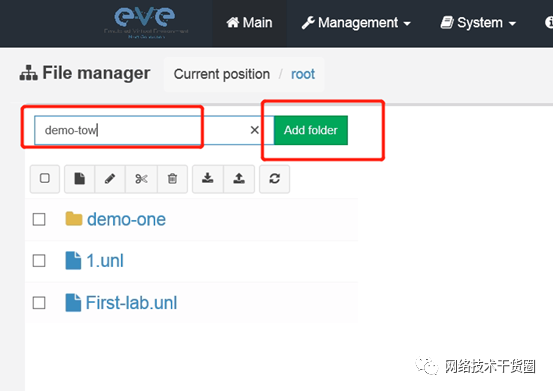Click the green Add folder button
Viewport: 553px width, 391px height.
click(x=311, y=130)
